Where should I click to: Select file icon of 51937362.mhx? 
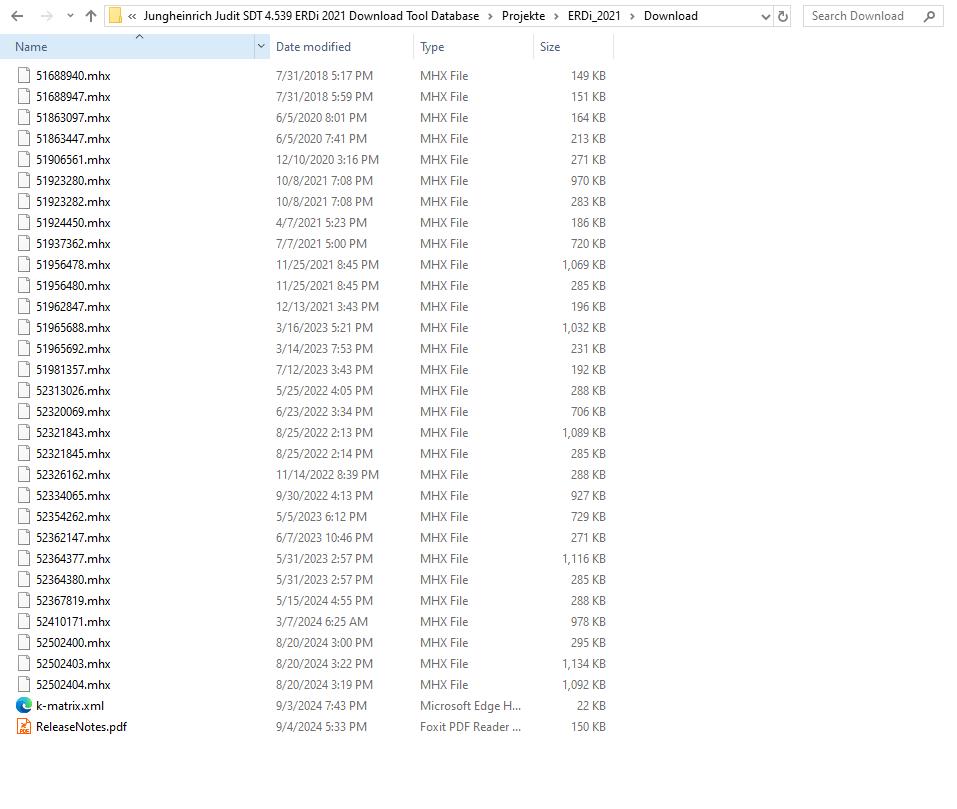[24, 243]
